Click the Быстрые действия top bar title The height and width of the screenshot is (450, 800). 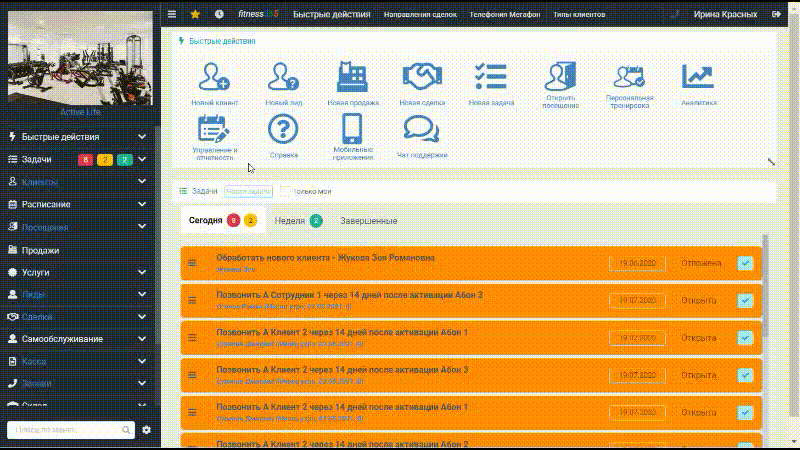[332, 14]
